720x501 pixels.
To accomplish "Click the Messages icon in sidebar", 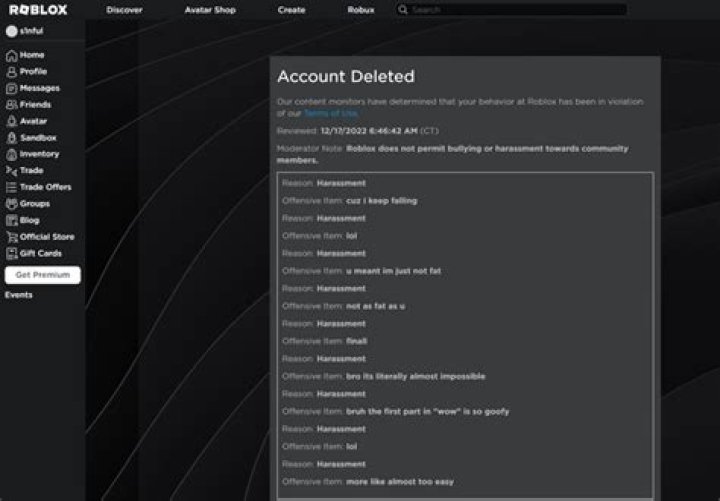I will [11, 89].
